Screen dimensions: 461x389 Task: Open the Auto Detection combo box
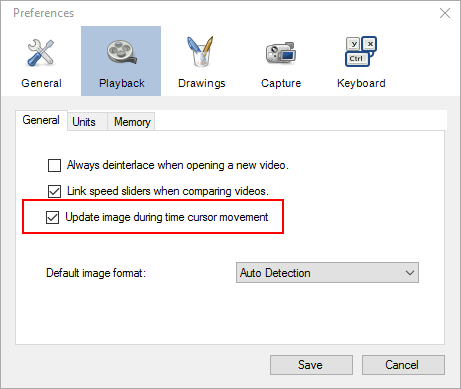[x=327, y=273]
